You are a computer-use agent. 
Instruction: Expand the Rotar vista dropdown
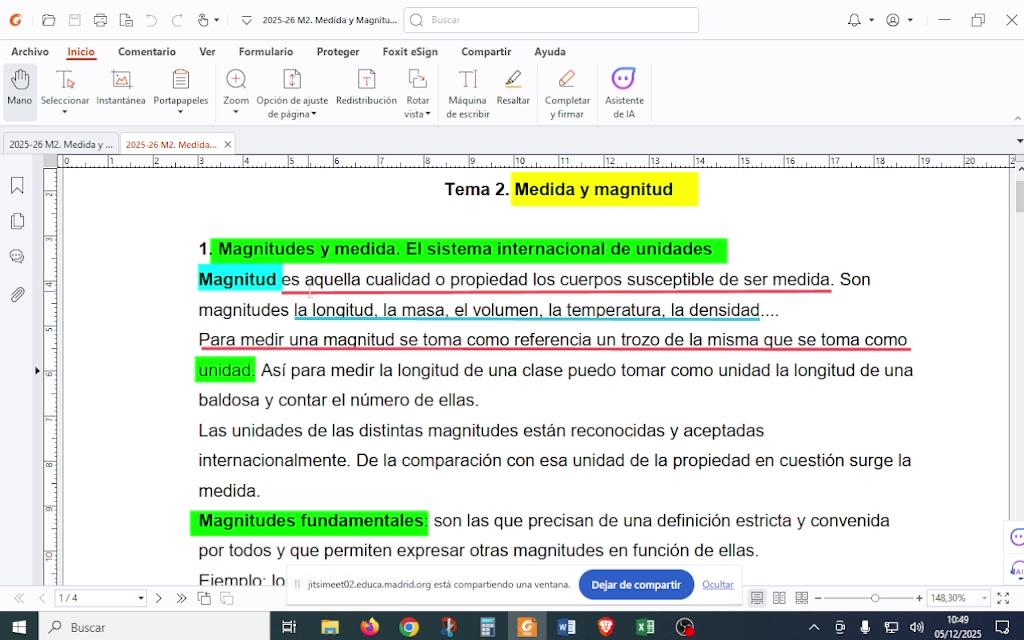tap(418, 114)
